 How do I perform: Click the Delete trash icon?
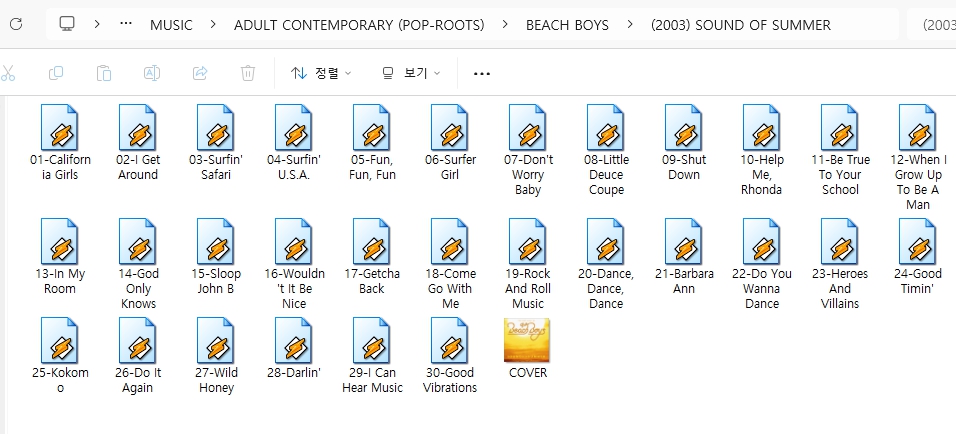(248, 73)
